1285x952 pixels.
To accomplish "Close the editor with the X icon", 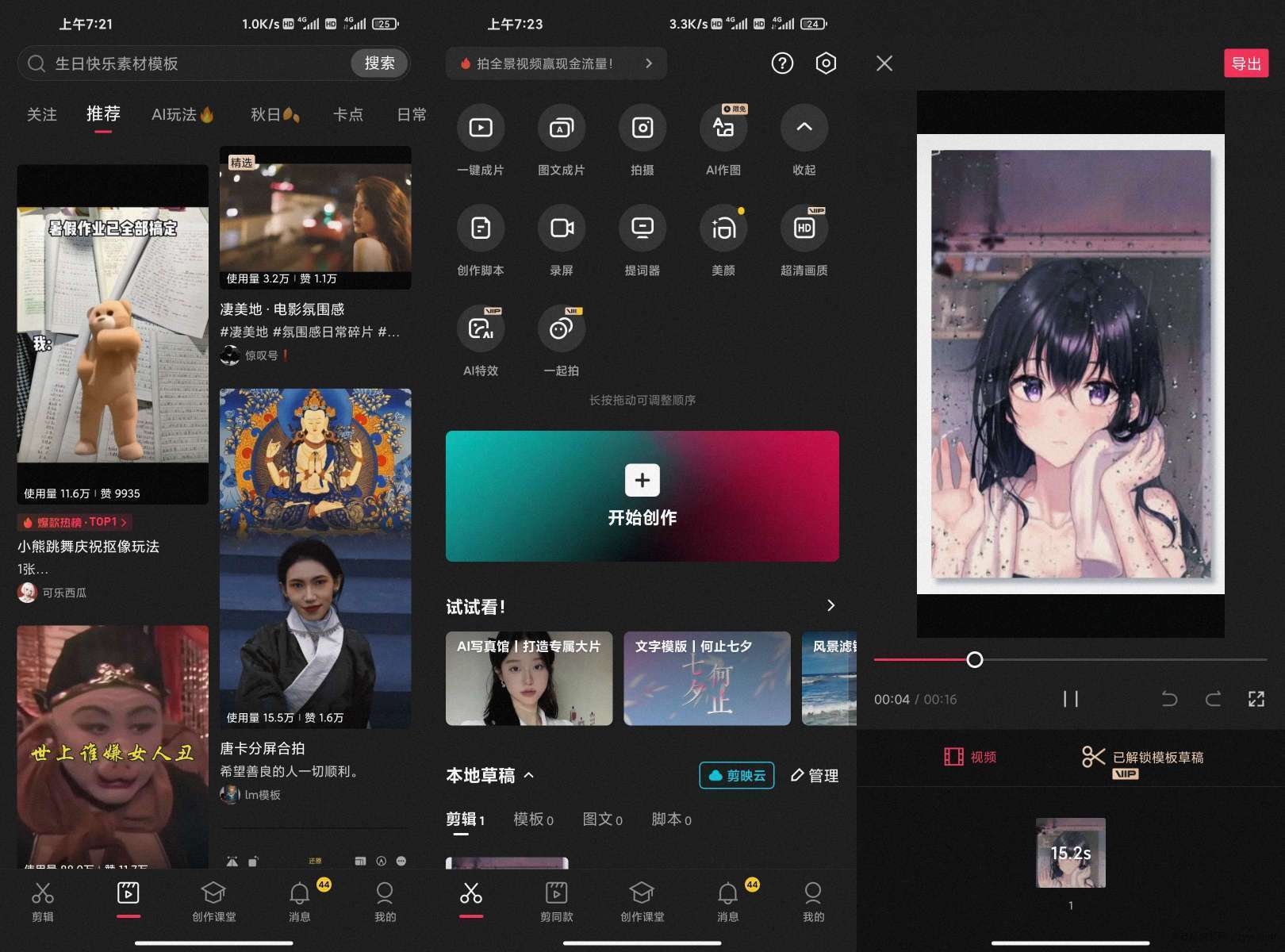I will [x=884, y=63].
